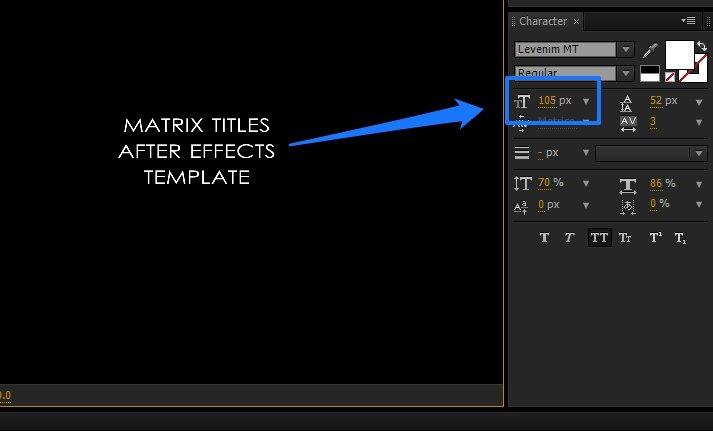Swap the fill and stroke colors
The height and width of the screenshot is (431, 713).
click(702, 45)
